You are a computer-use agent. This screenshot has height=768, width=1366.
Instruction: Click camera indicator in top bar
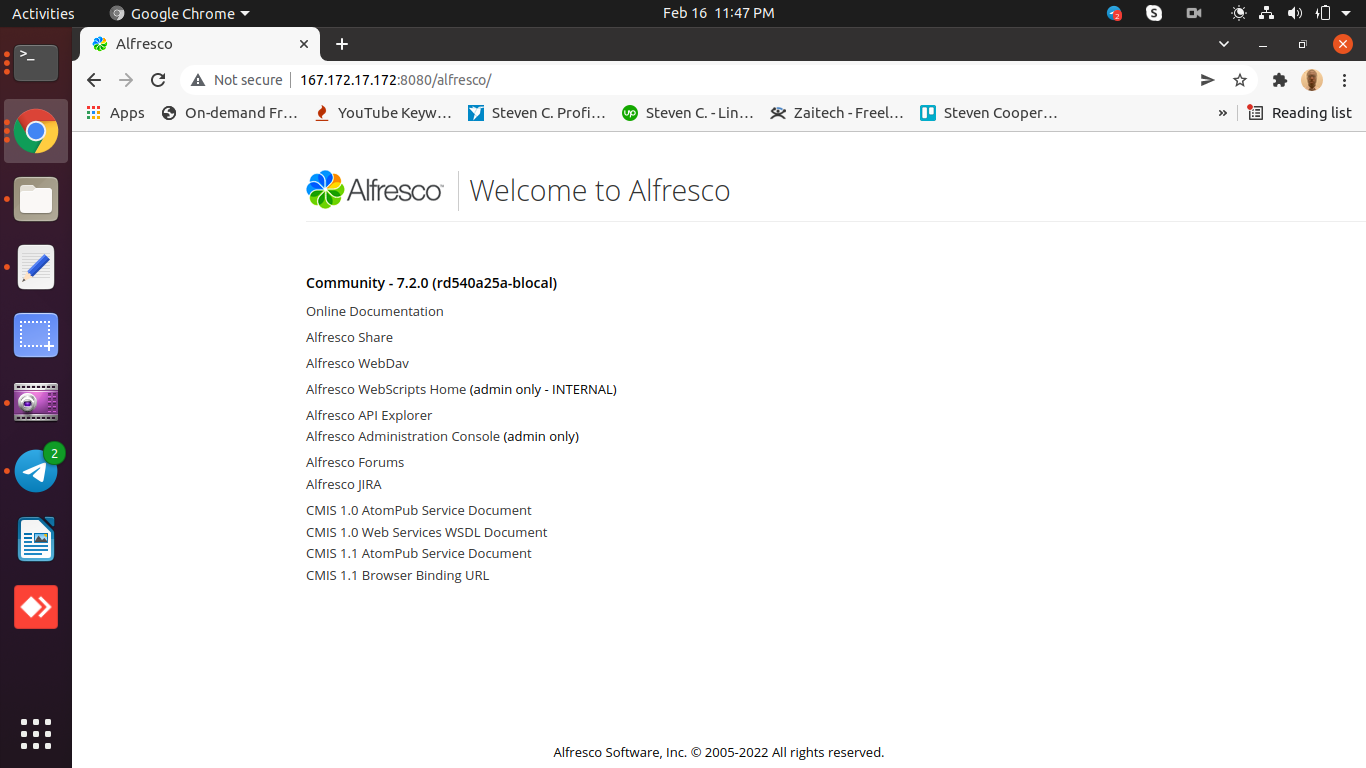pos(1194,13)
